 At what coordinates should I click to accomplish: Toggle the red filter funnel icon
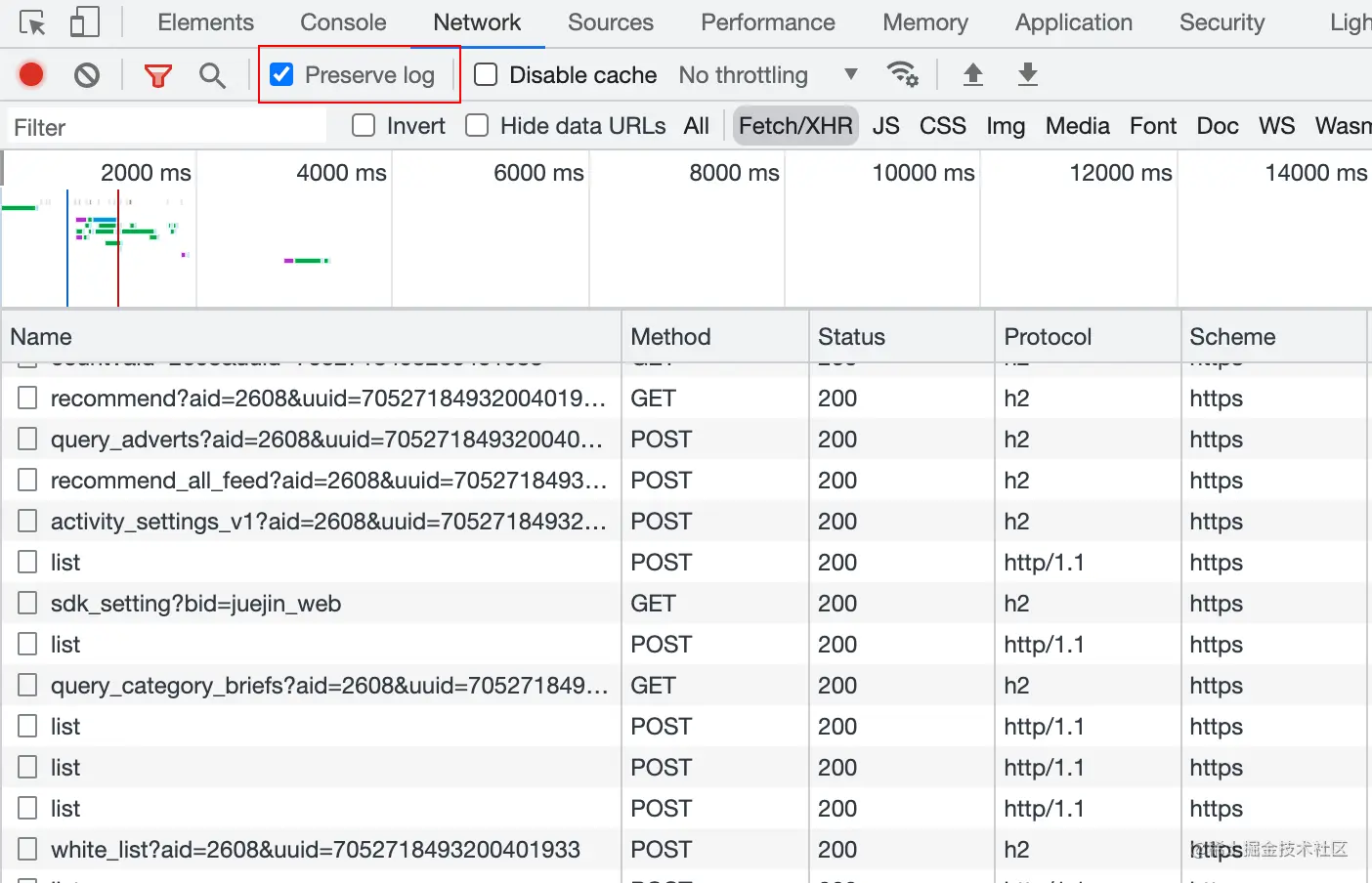pyautogui.click(x=157, y=74)
